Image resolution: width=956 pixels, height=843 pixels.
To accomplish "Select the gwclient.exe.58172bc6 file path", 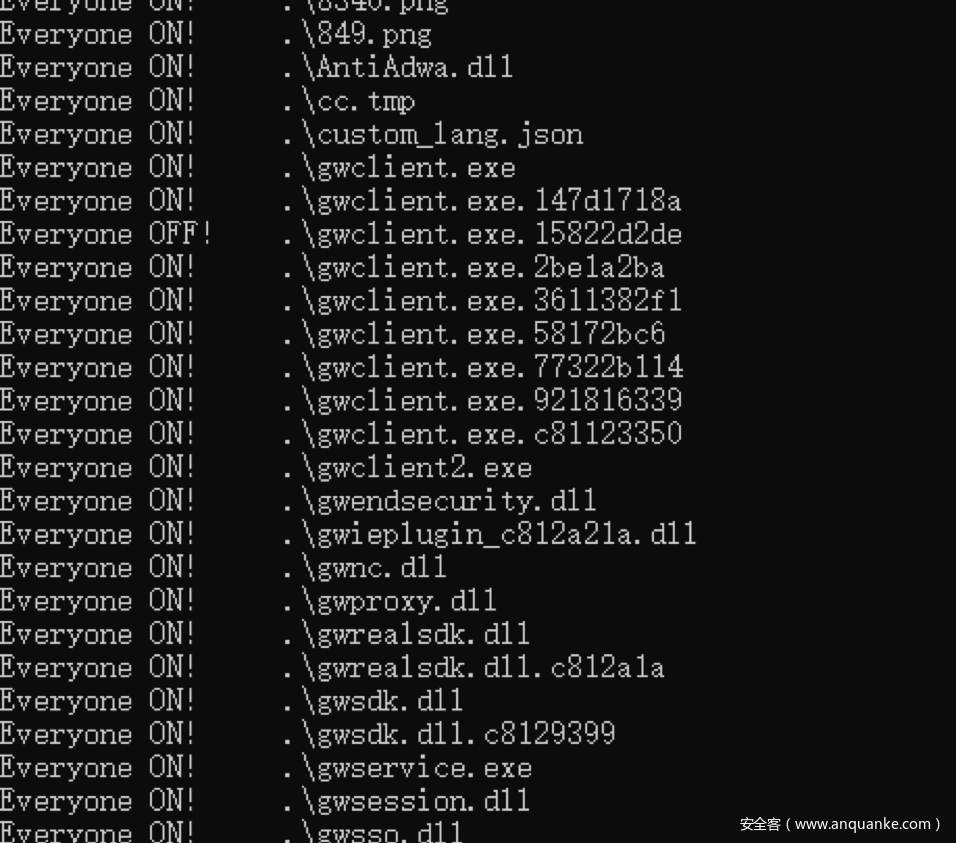I will 474,334.
